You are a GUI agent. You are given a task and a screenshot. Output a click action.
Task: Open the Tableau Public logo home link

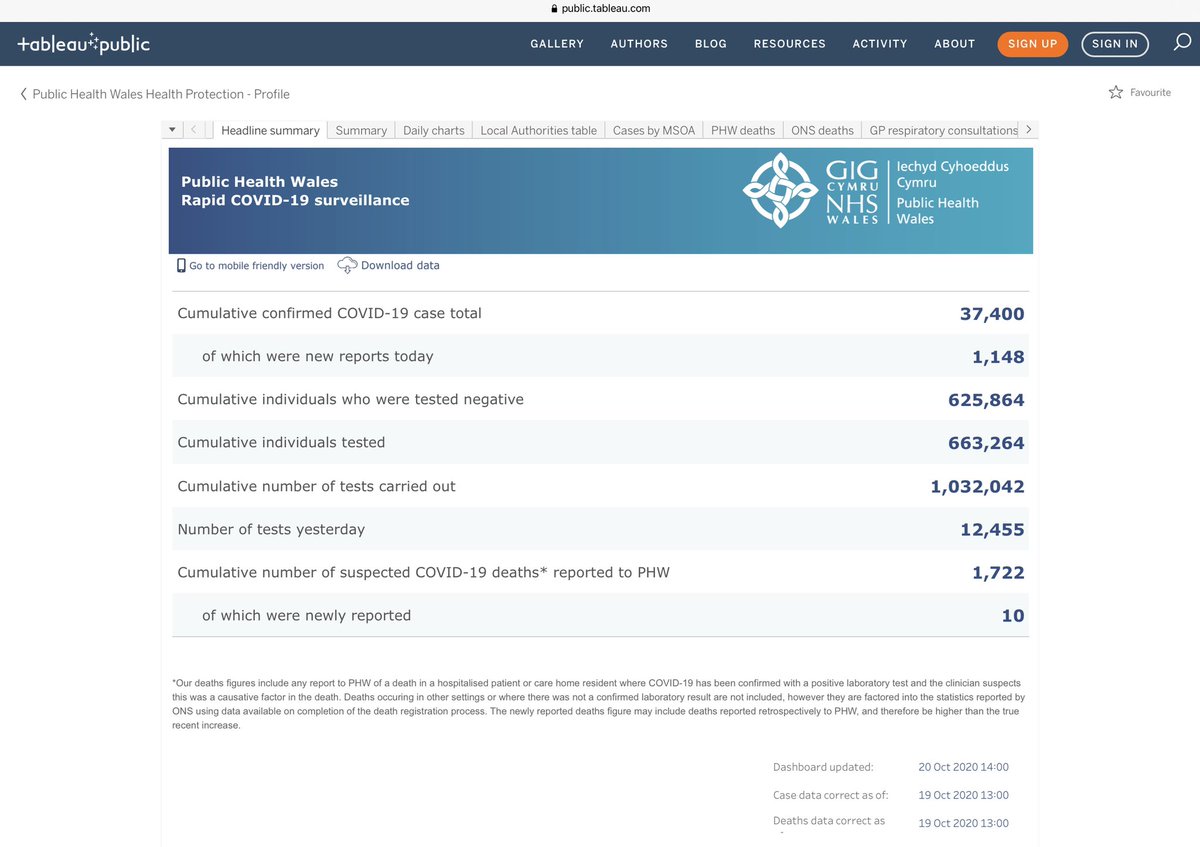click(84, 44)
